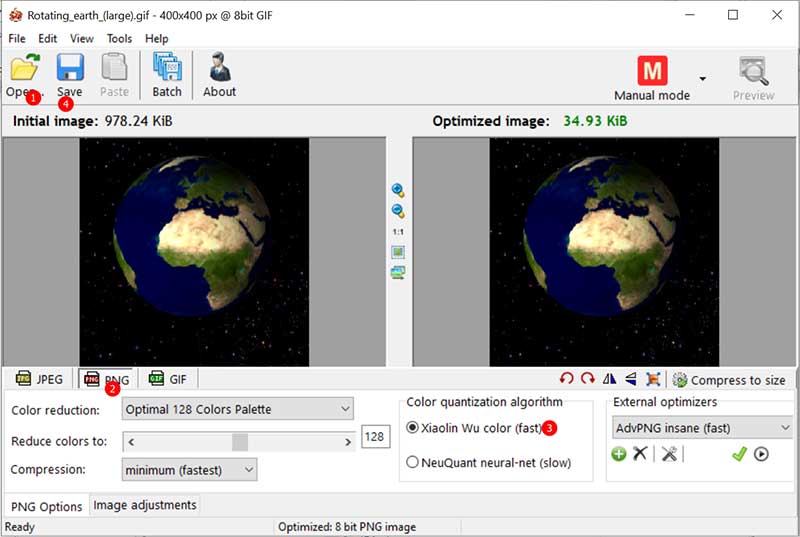
Task: Click the Open folder icon
Action: (x=25, y=67)
